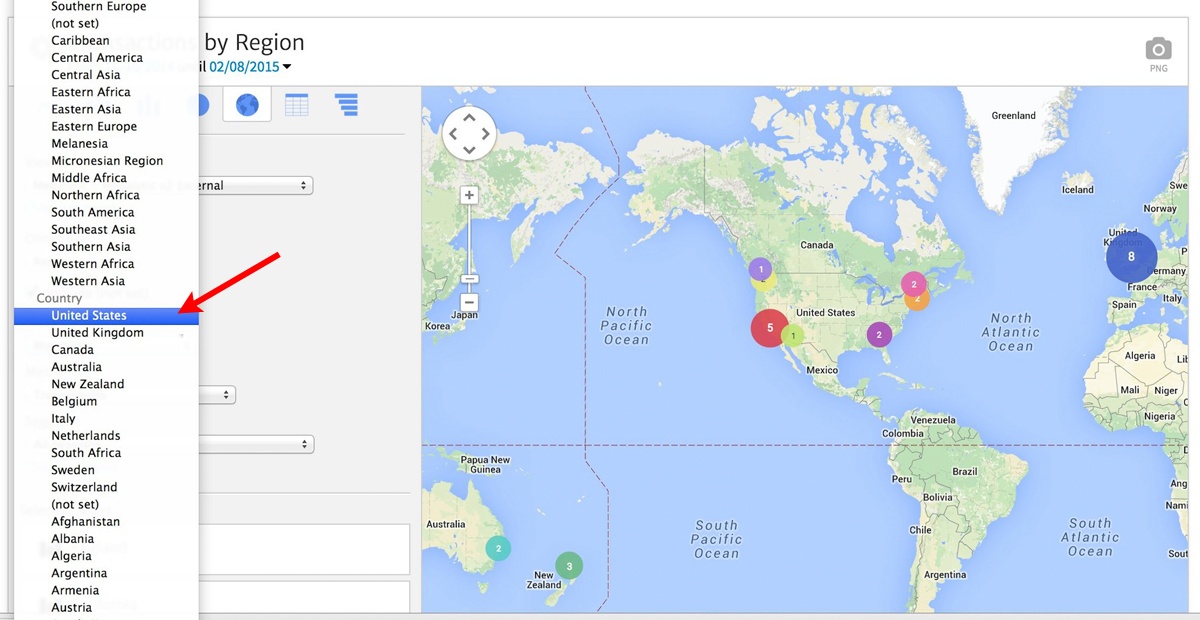1200x620 pixels.
Task: Export chart with PNG camera icon
Action: pos(1158,51)
